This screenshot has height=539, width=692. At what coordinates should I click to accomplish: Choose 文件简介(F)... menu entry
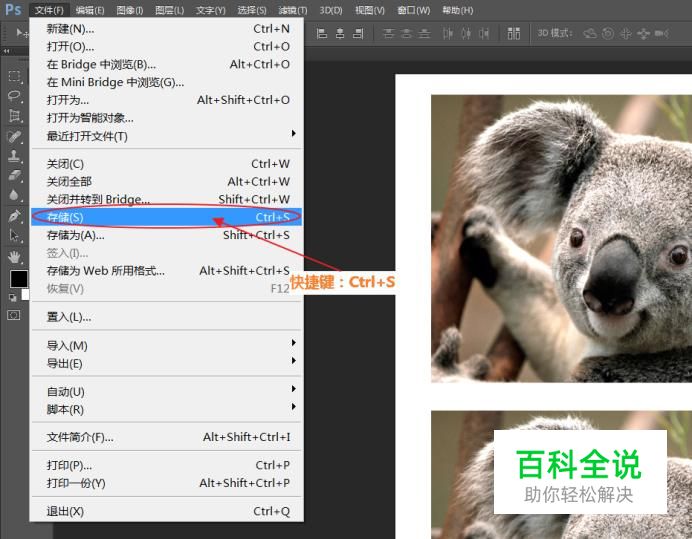click(x=167, y=437)
